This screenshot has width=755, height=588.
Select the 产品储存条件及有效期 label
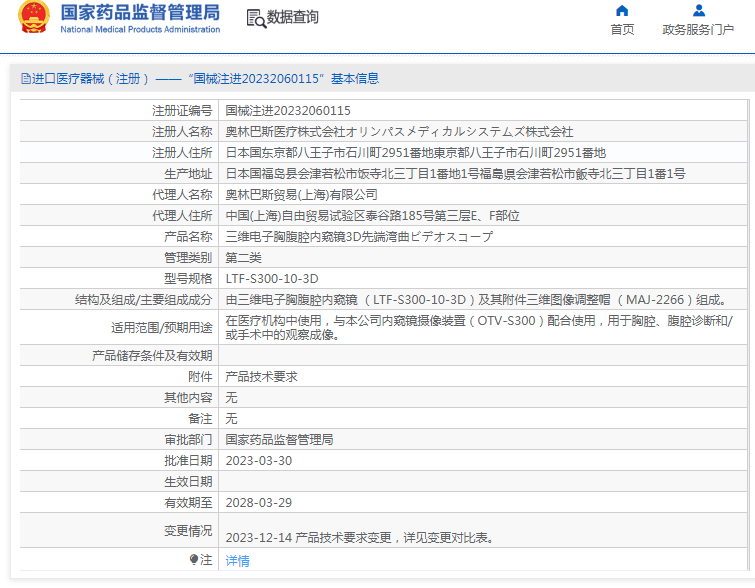[x=152, y=355]
